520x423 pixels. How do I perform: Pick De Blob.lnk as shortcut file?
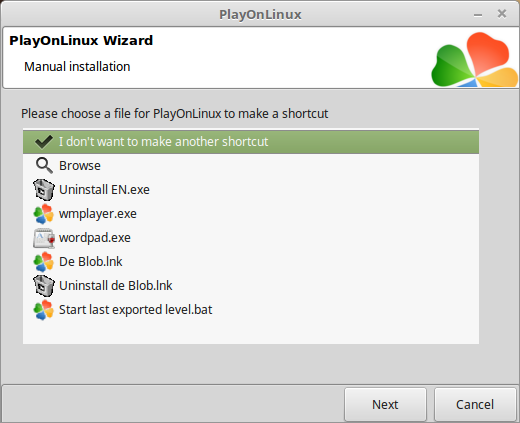tap(251, 262)
